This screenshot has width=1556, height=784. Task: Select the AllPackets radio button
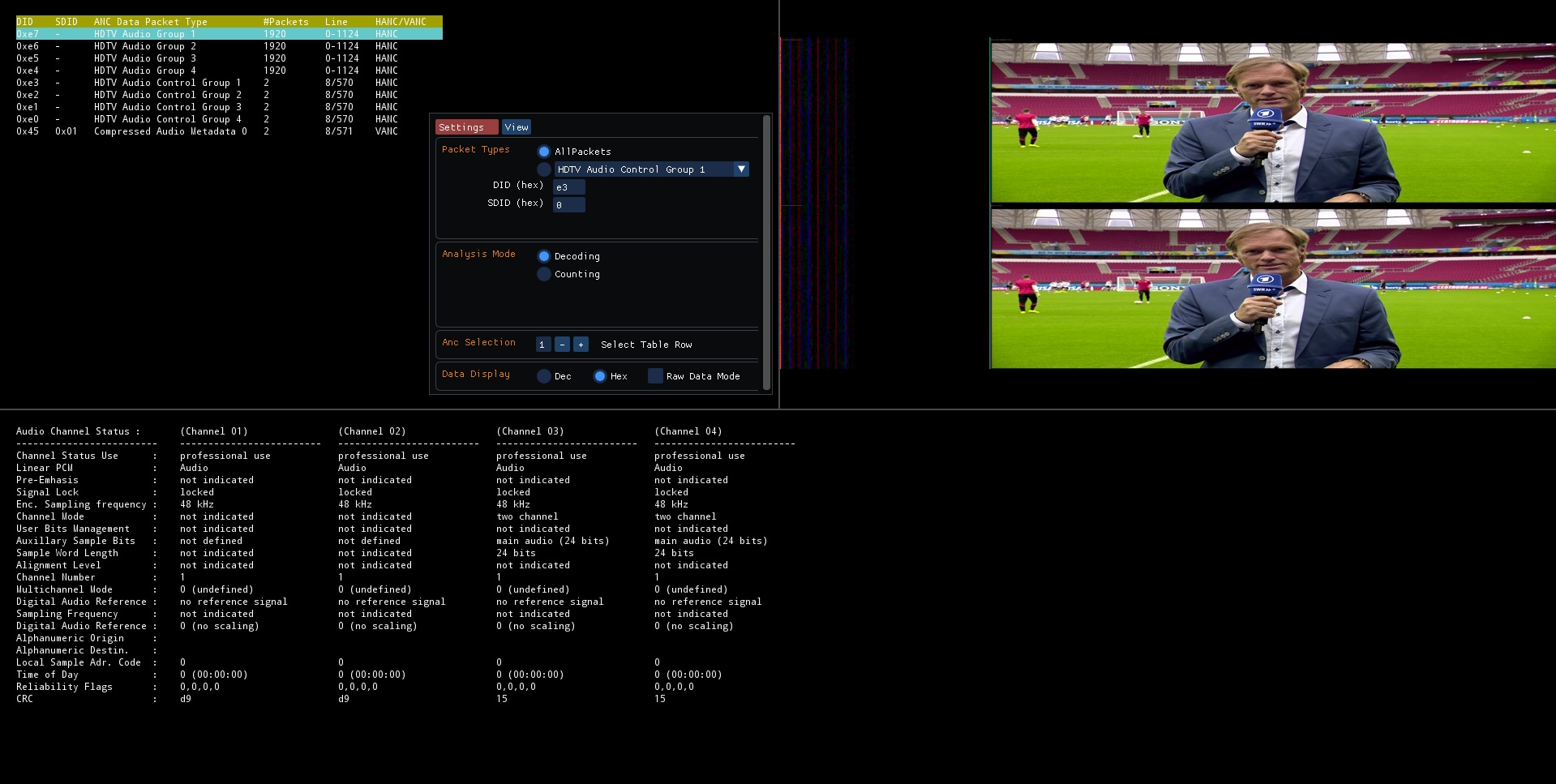coord(544,152)
